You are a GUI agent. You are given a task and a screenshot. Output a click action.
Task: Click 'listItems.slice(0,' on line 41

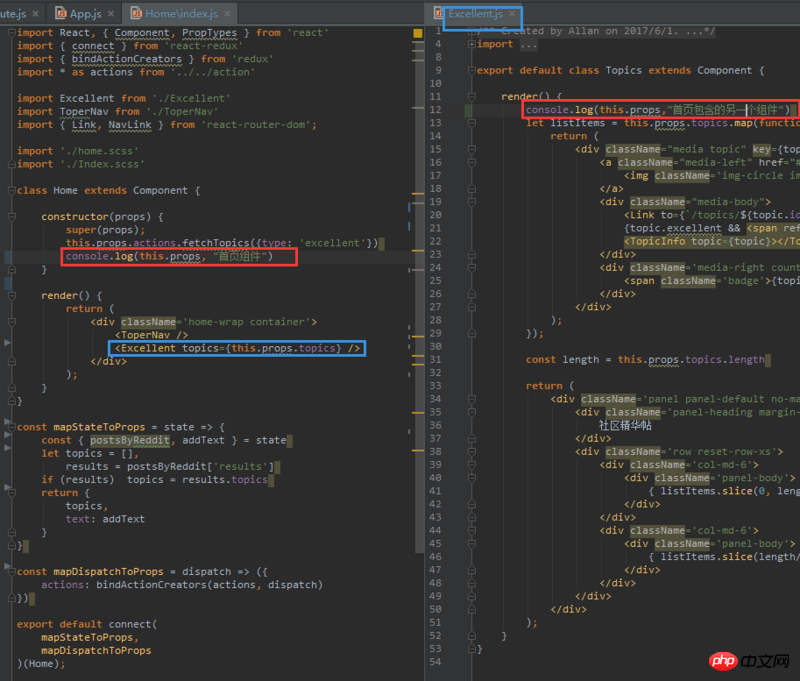tap(715, 491)
